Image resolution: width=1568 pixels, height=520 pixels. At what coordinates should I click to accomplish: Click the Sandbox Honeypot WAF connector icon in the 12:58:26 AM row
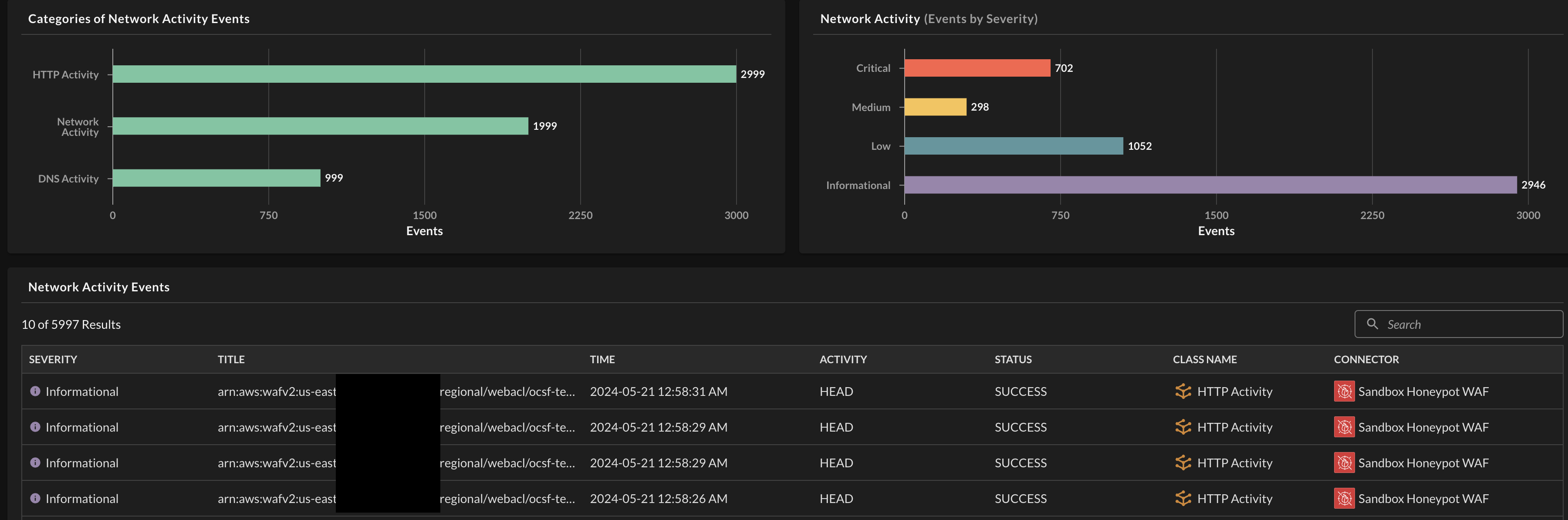(1344, 498)
